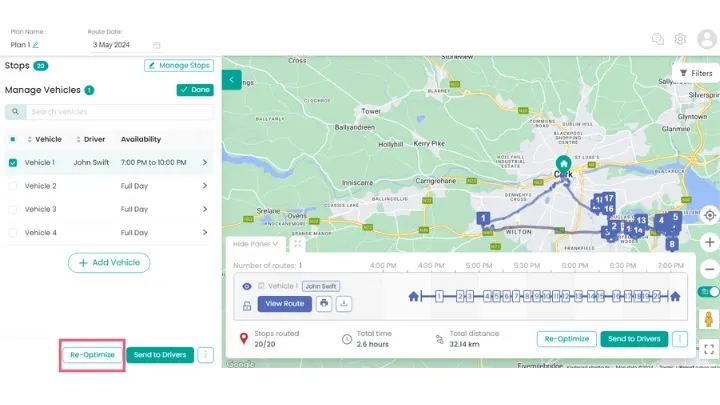This screenshot has width=720, height=405.
Task: Collapse the left sidebar with arrow button
Action: (231, 79)
